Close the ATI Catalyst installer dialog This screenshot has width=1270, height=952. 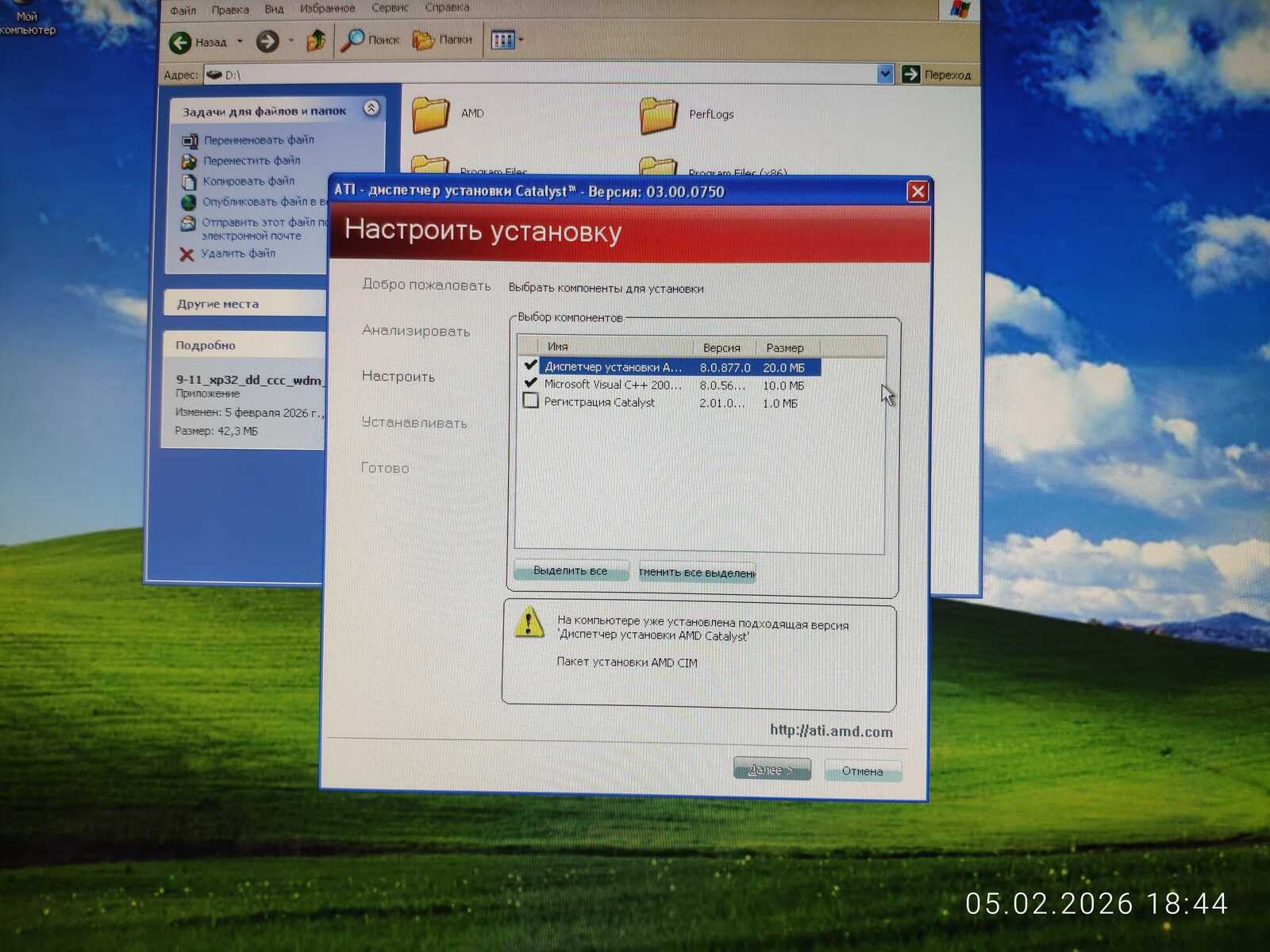pos(918,191)
